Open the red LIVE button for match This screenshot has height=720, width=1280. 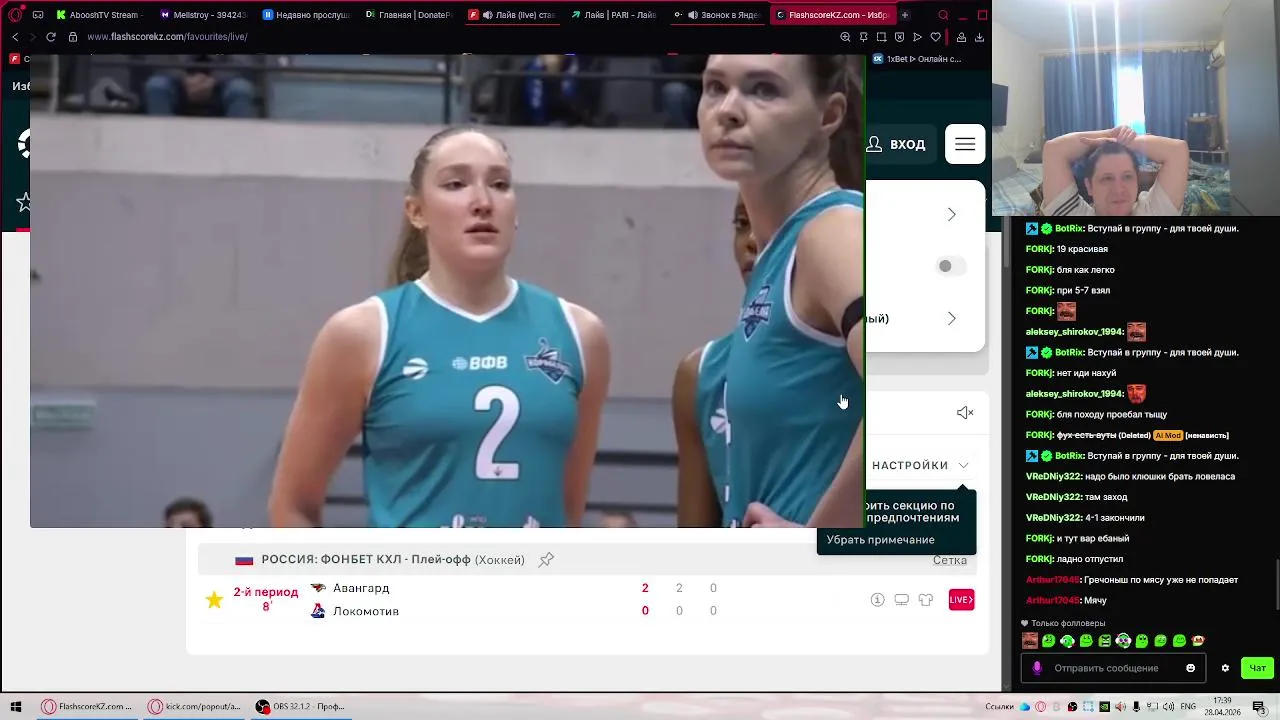point(961,600)
